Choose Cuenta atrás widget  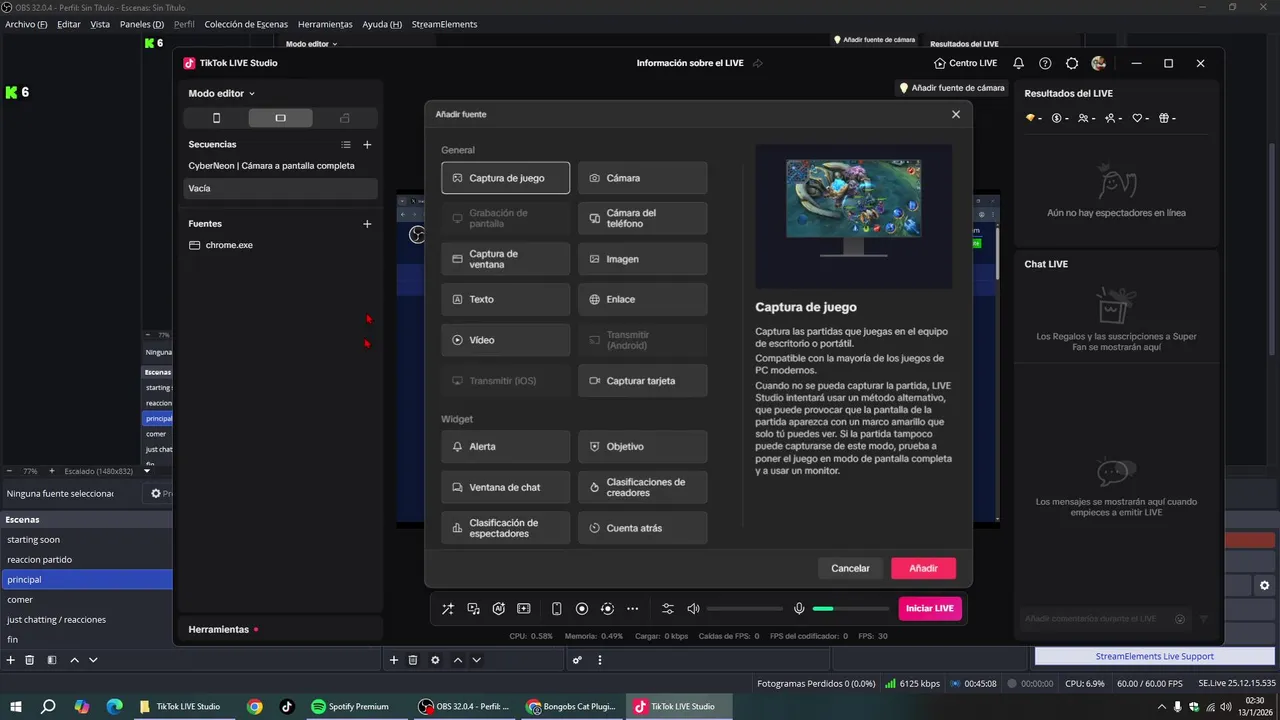point(643,528)
